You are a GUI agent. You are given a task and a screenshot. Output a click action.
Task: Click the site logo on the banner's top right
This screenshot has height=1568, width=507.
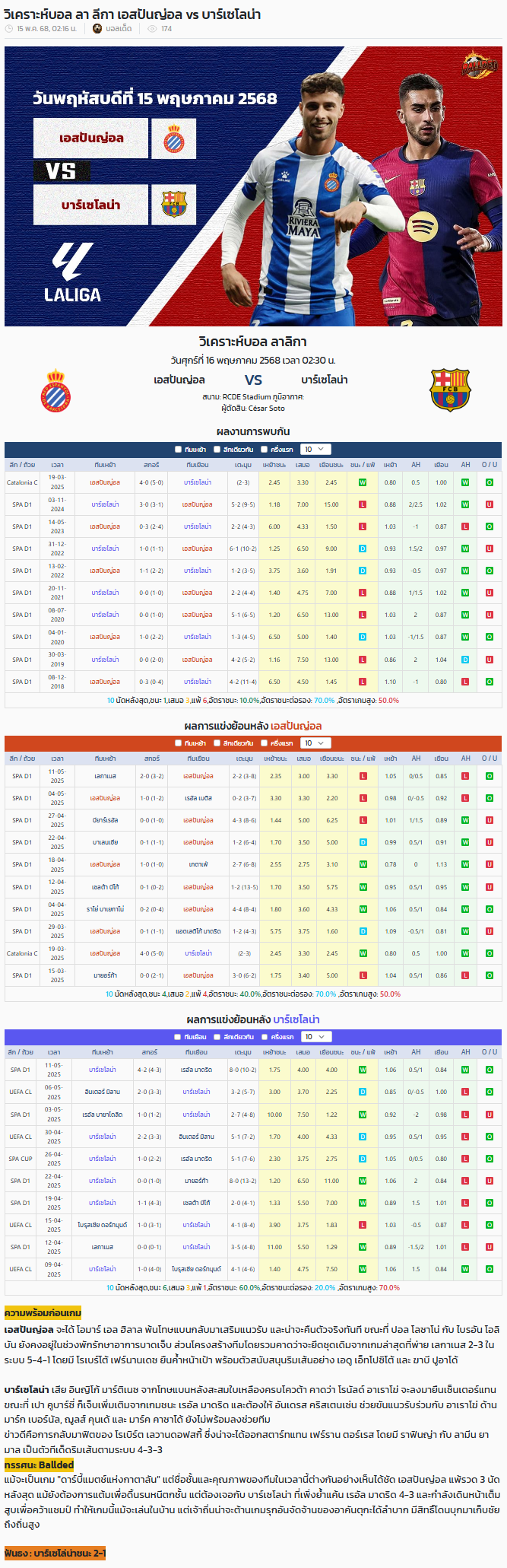click(x=480, y=66)
